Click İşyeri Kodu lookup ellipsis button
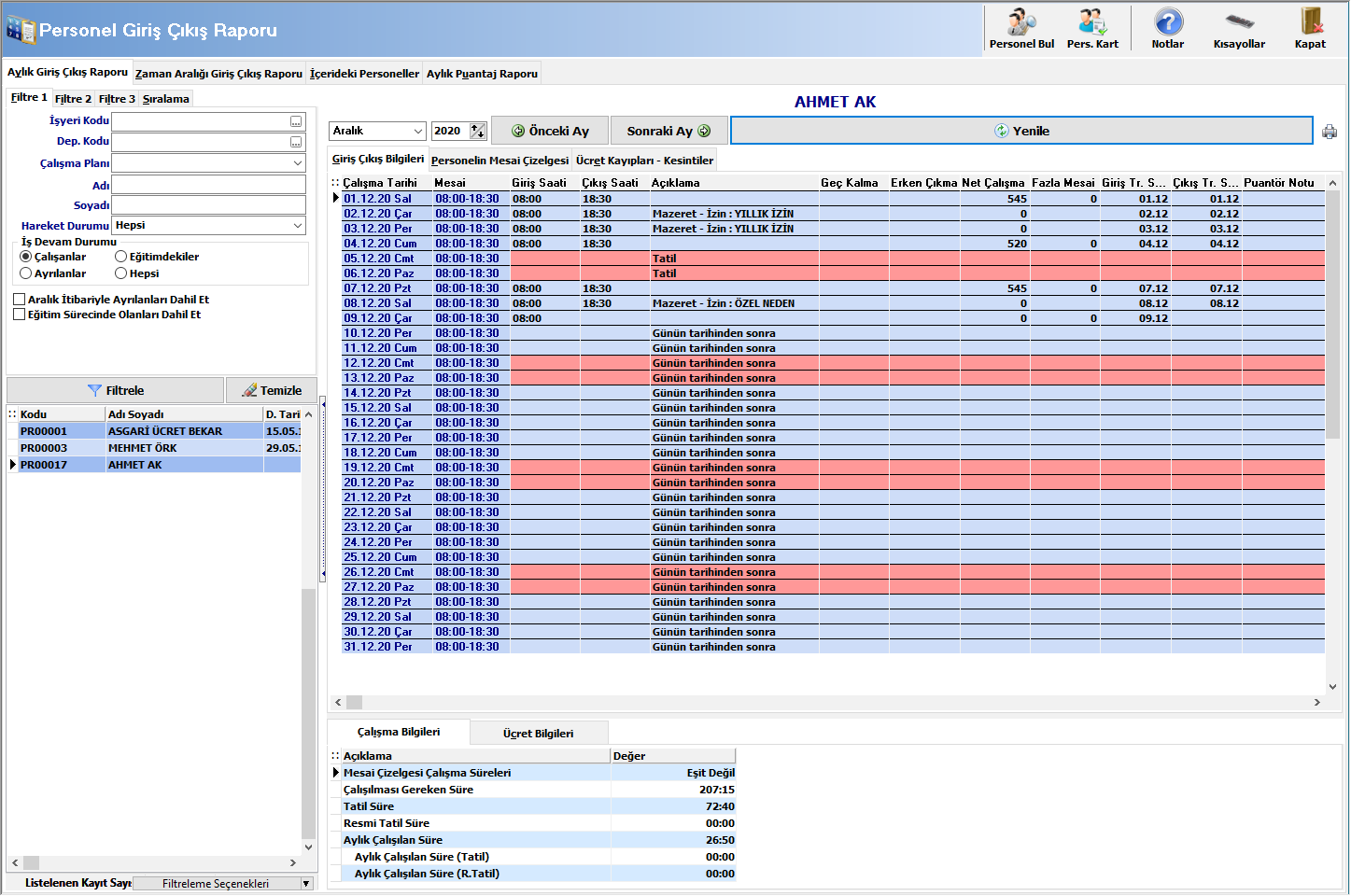Screen dimensions: 1351x896 [296, 122]
